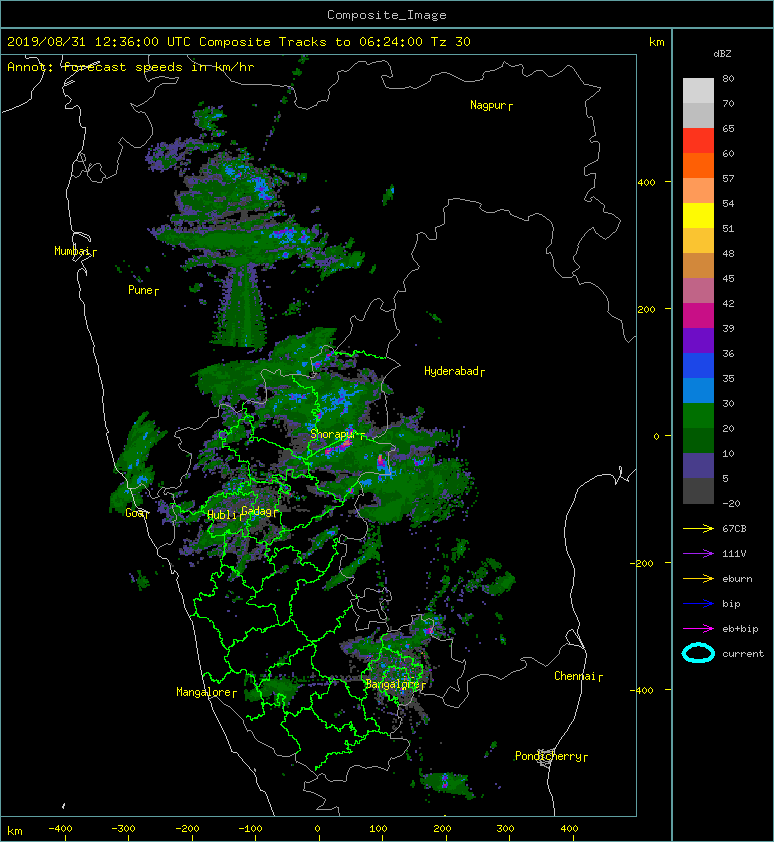Click the 300 tick on the bottom axis
Screen dimensions: 774x842
click(x=505, y=829)
